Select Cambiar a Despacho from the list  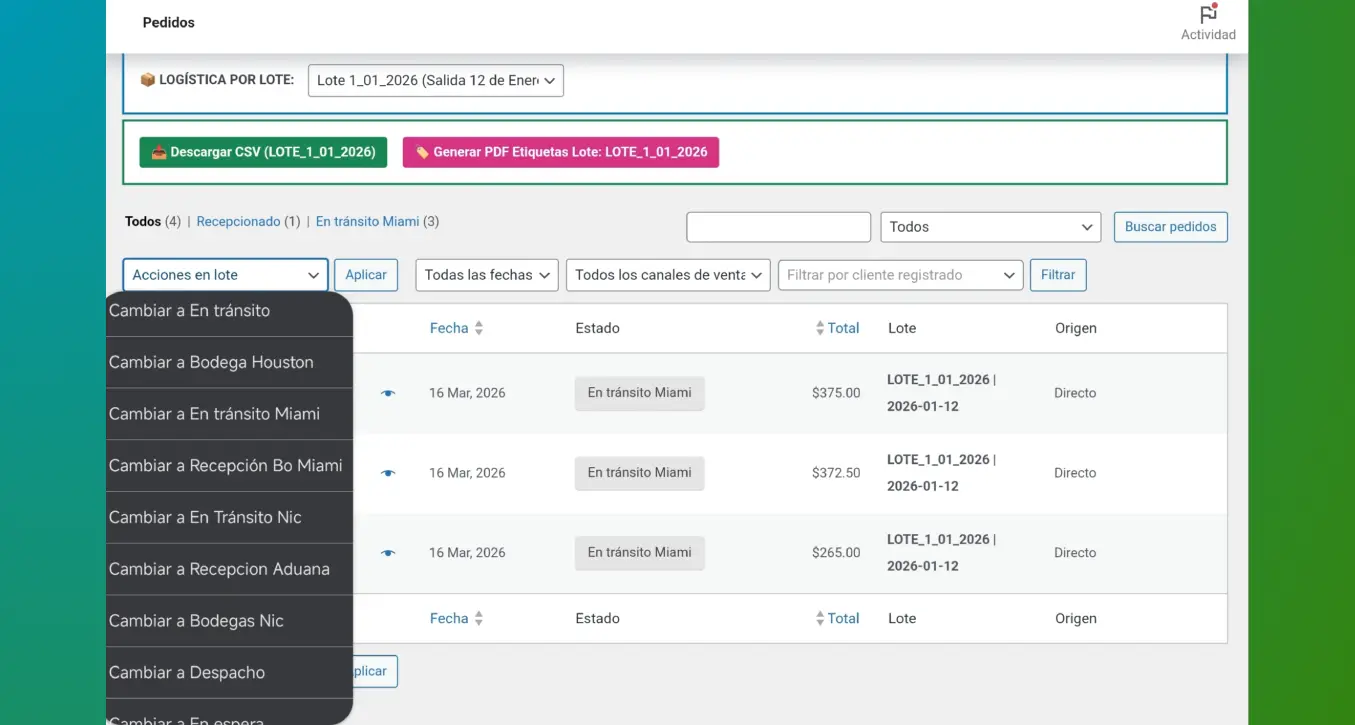[187, 672]
